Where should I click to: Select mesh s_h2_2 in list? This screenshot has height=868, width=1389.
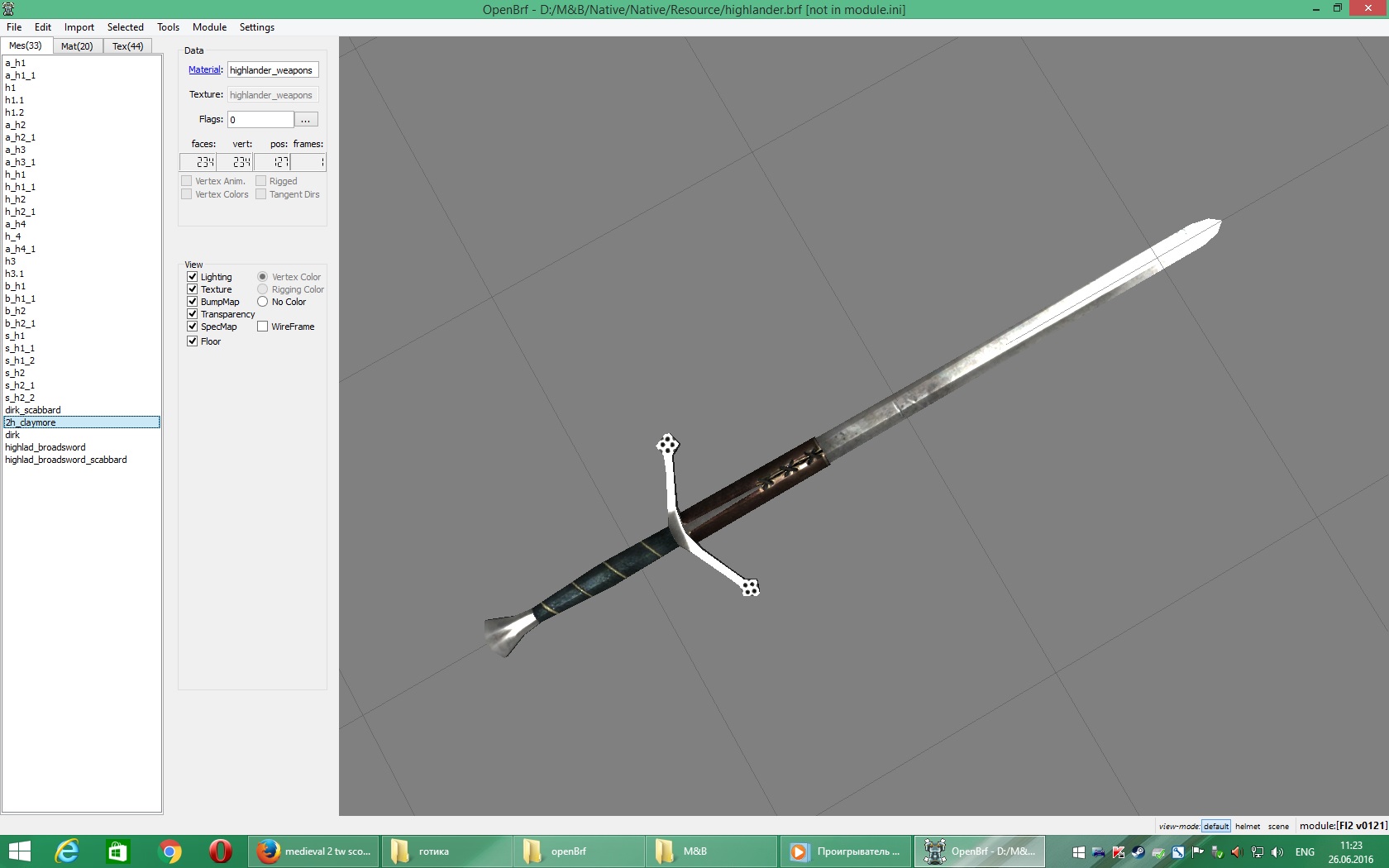tap(82, 398)
